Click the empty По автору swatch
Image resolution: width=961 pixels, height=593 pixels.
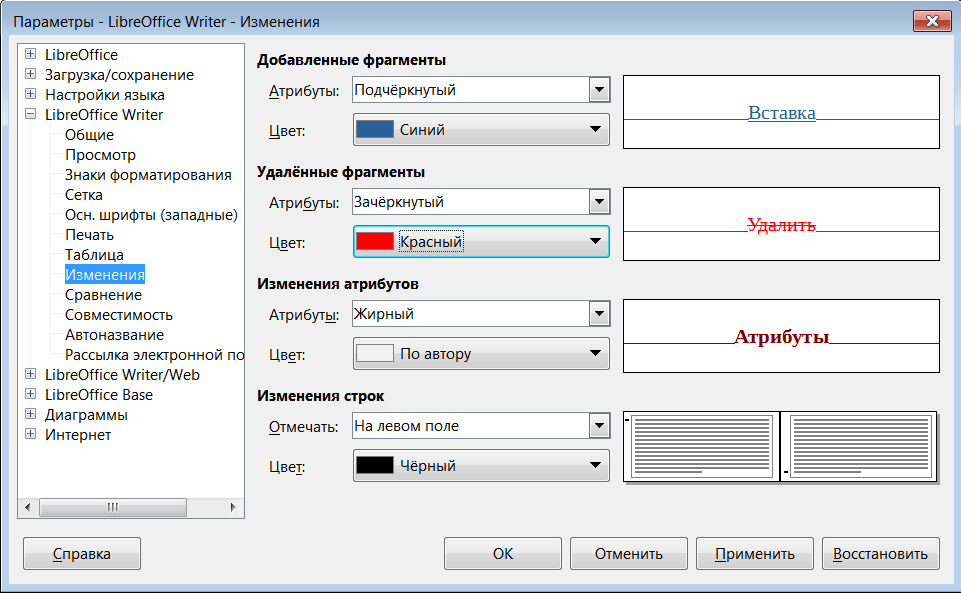point(374,353)
